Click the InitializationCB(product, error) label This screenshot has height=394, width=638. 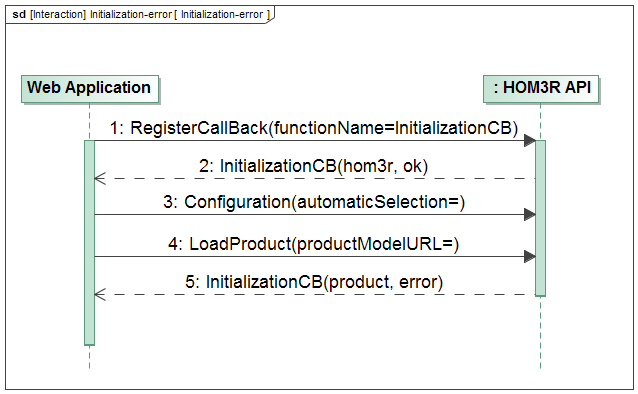coord(314,282)
